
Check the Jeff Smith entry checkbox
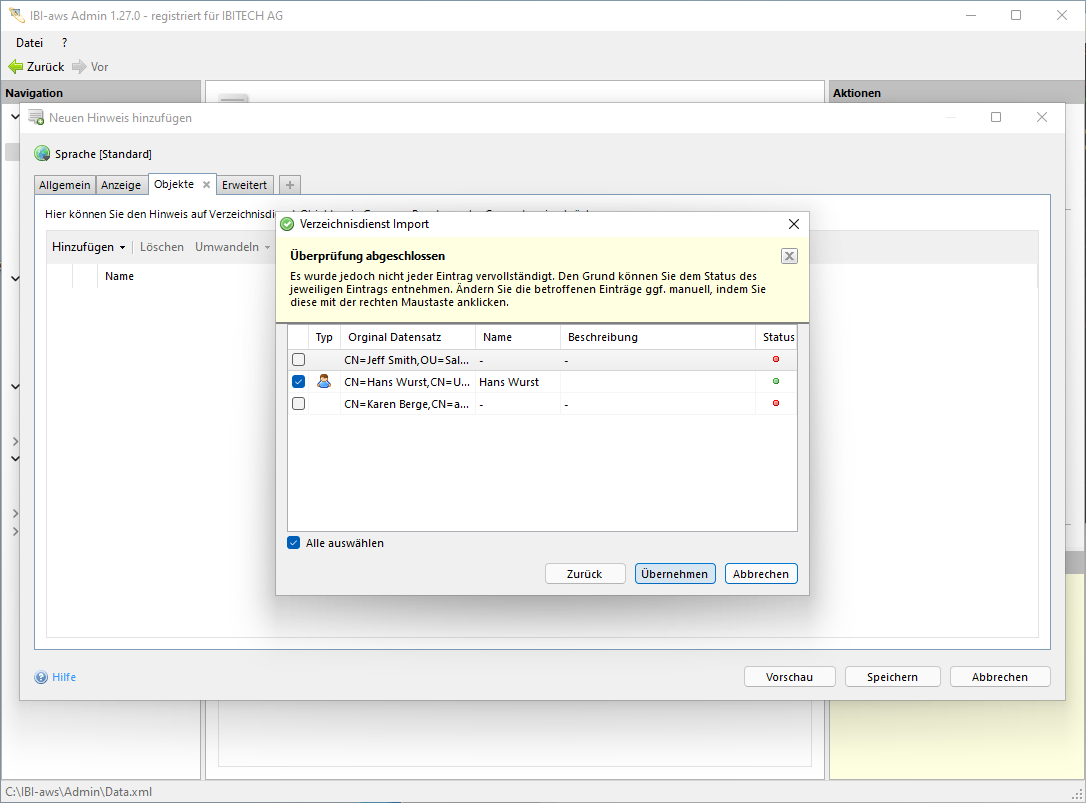click(298, 360)
